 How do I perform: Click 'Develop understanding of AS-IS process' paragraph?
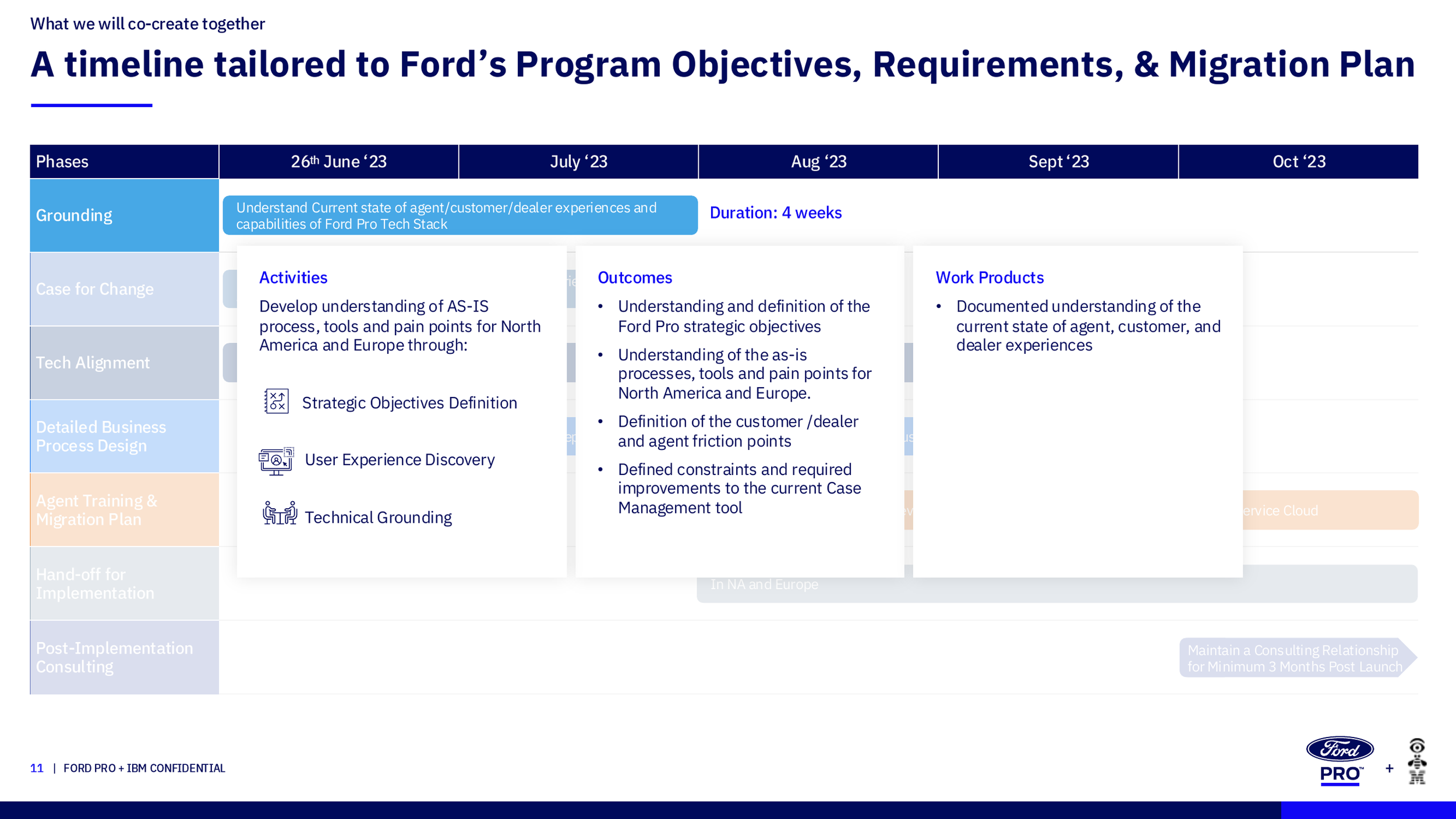[x=400, y=326]
